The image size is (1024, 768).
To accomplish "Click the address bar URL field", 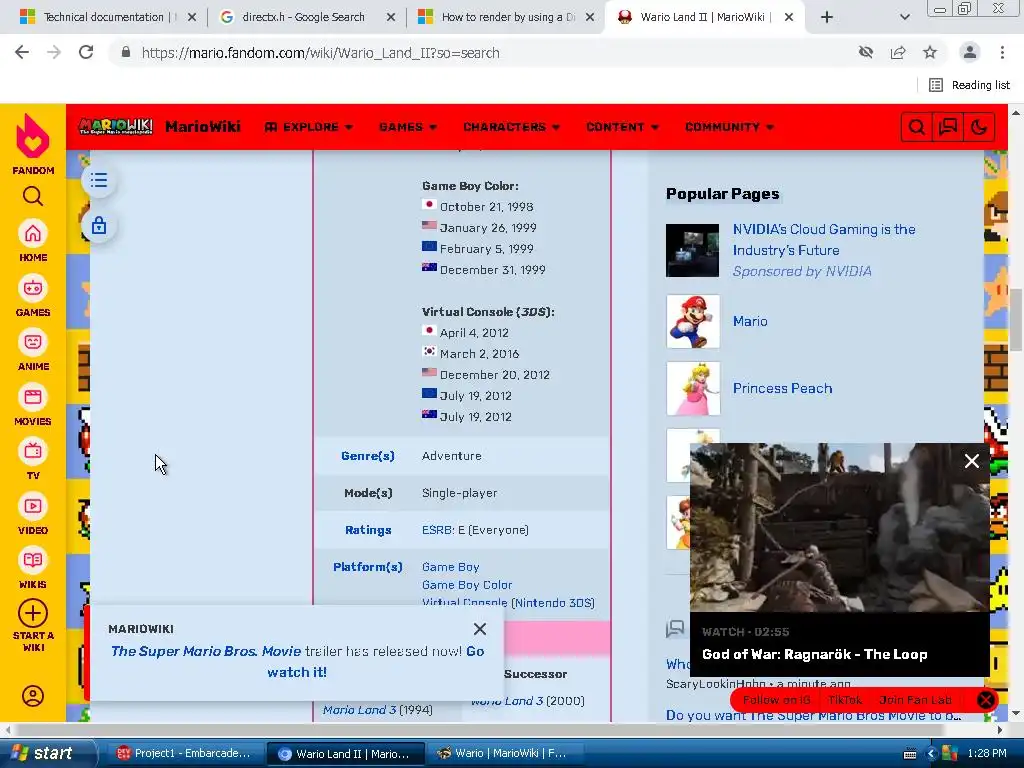I will (483, 53).
